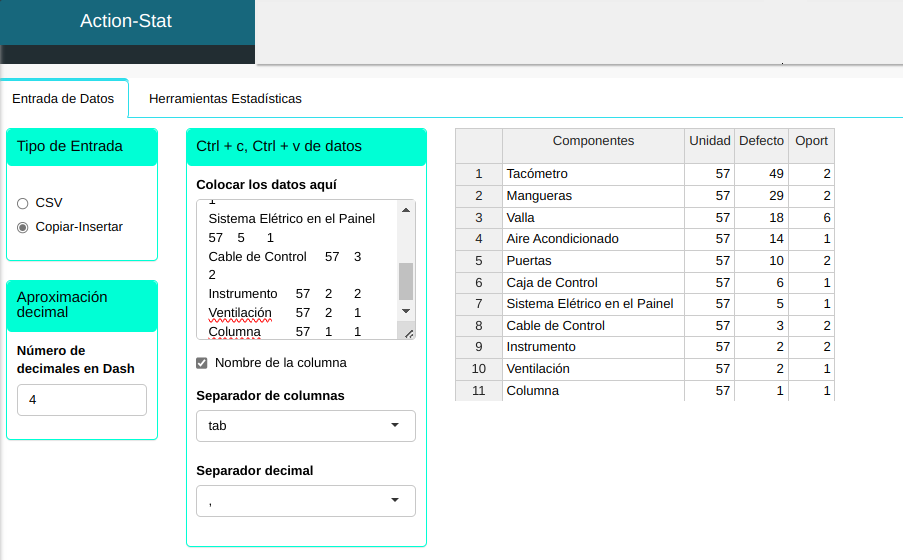Click inside the data paste text area
This screenshot has height=560, width=903.
295,265
